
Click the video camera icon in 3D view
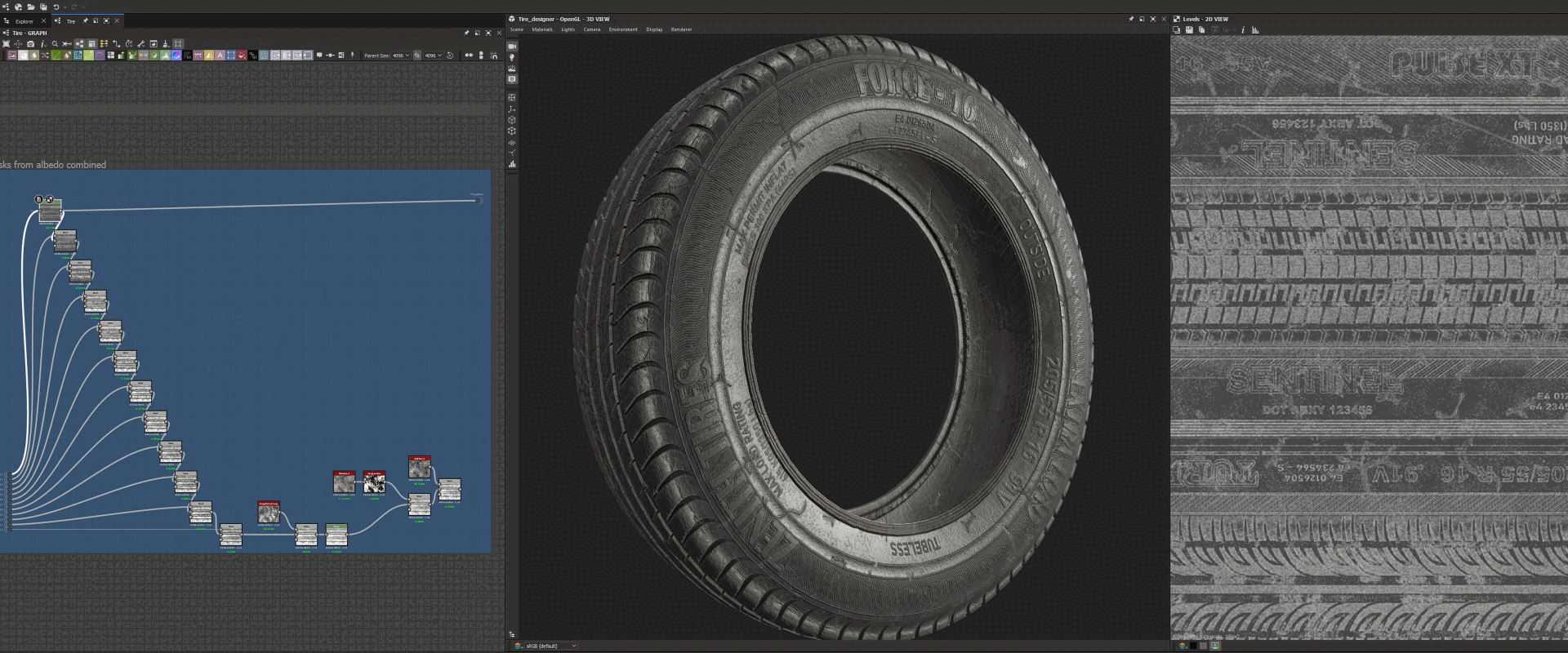(x=512, y=47)
